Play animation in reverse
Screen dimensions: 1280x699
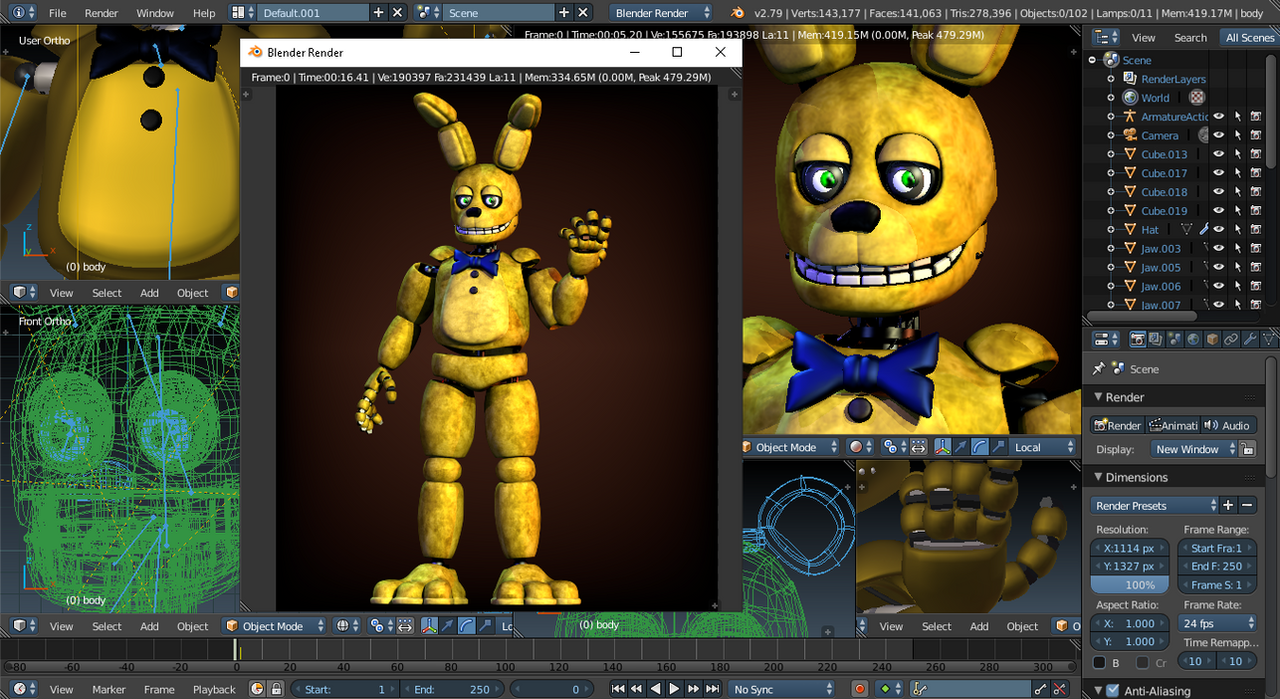click(656, 689)
